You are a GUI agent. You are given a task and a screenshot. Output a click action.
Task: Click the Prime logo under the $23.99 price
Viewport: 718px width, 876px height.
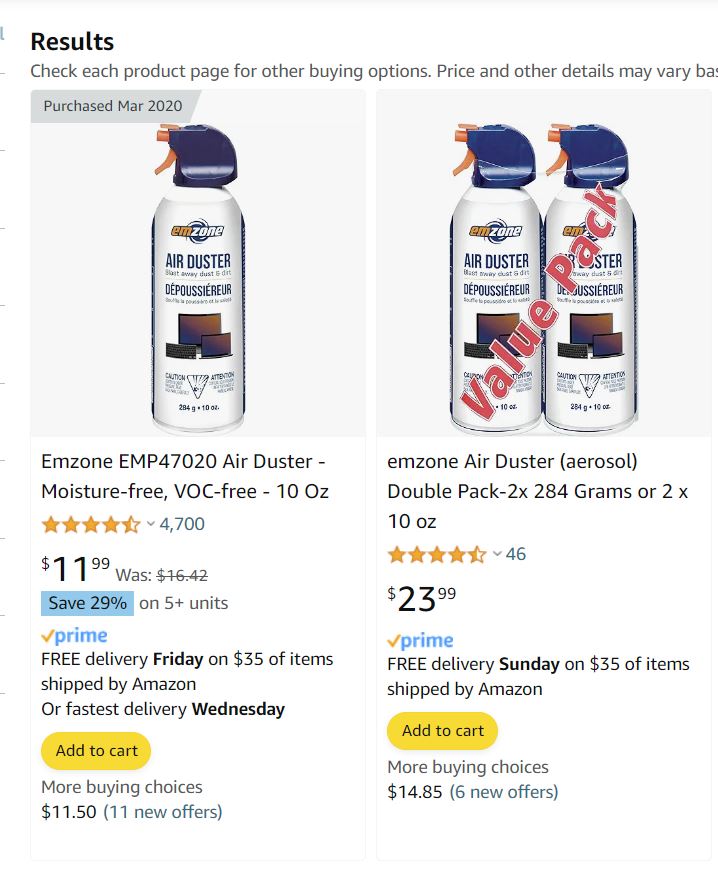[x=420, y=641]
